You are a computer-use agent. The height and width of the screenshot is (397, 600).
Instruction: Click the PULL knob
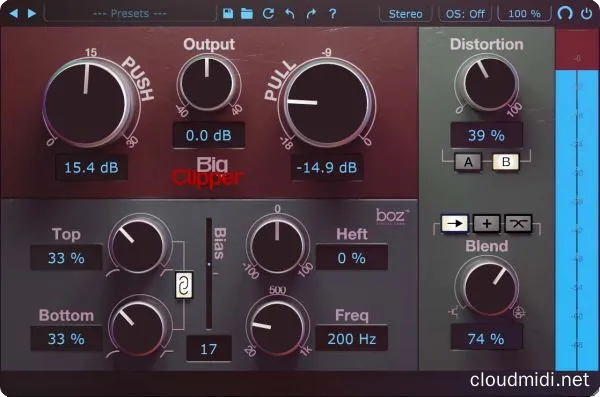pyautogui.click(x=327, y=102)
